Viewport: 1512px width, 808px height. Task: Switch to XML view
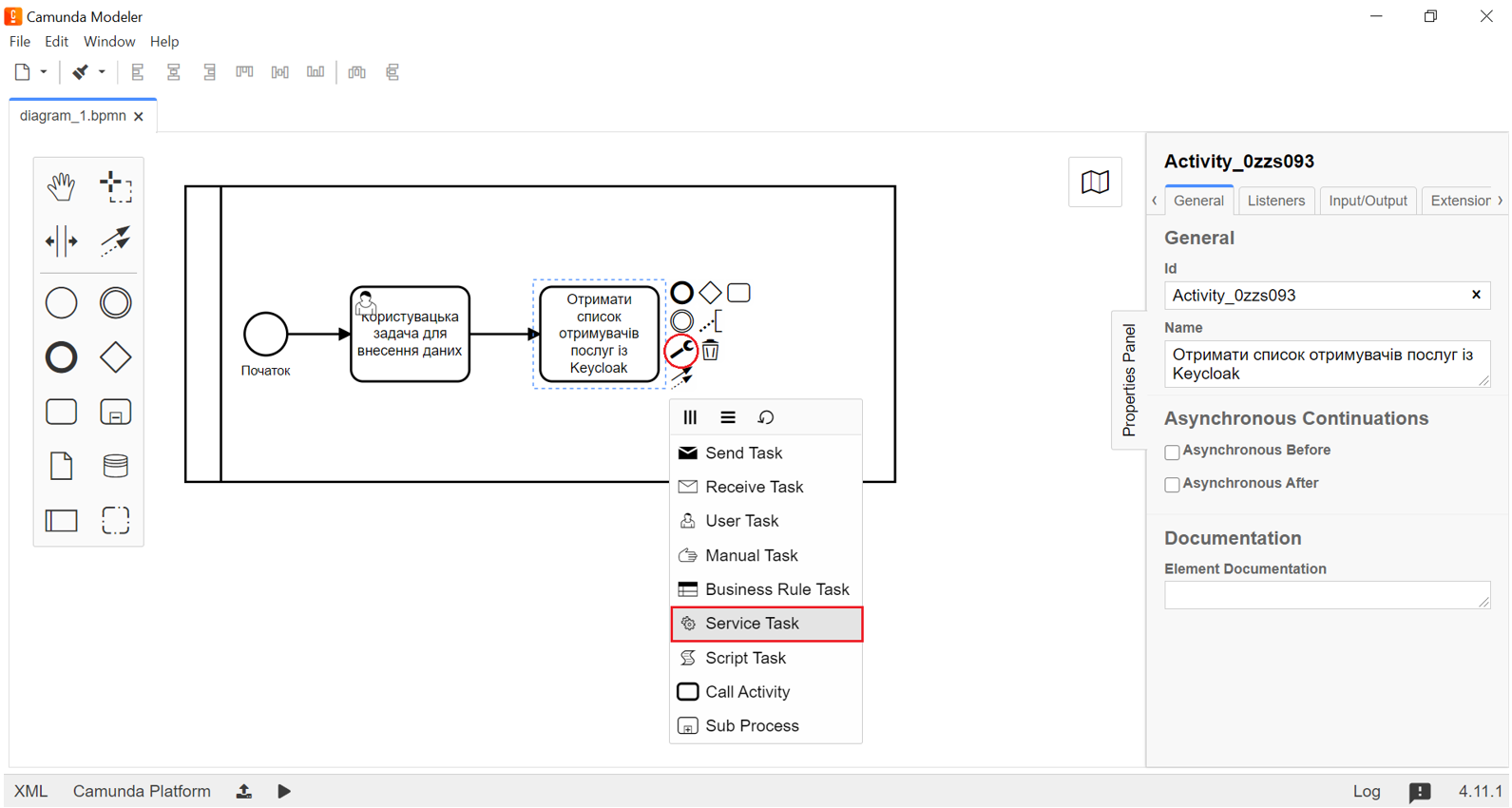[30, 791]
